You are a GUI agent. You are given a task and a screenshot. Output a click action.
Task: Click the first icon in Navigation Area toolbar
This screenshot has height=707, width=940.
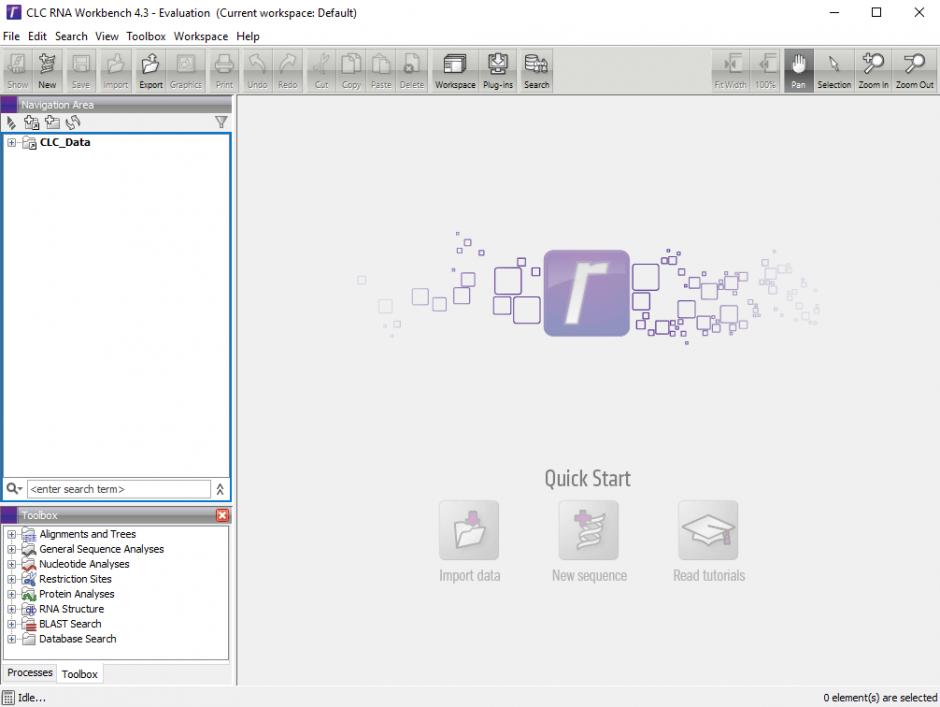(11, 122)
